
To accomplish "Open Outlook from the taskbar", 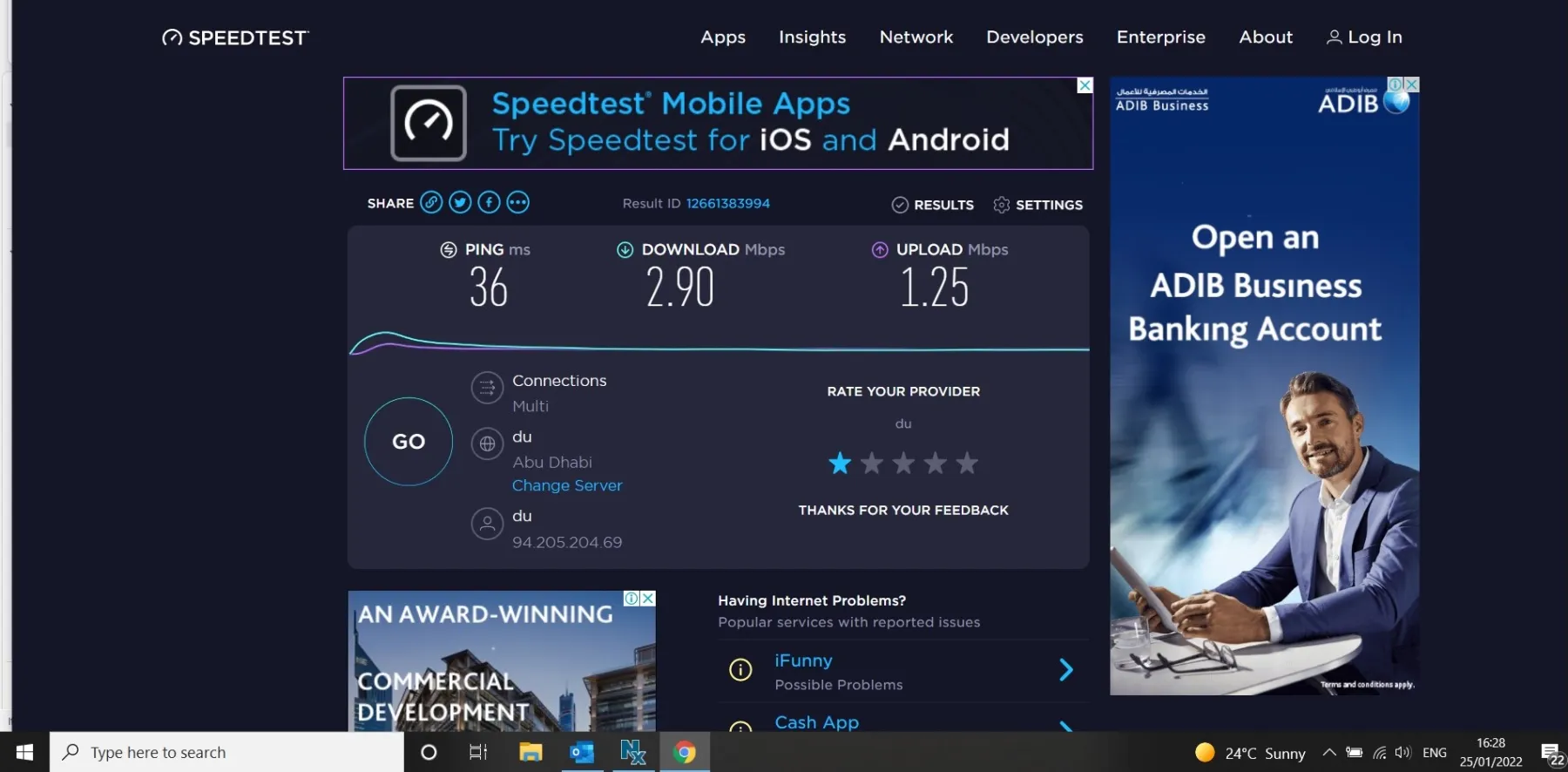I will click(581, 752).
